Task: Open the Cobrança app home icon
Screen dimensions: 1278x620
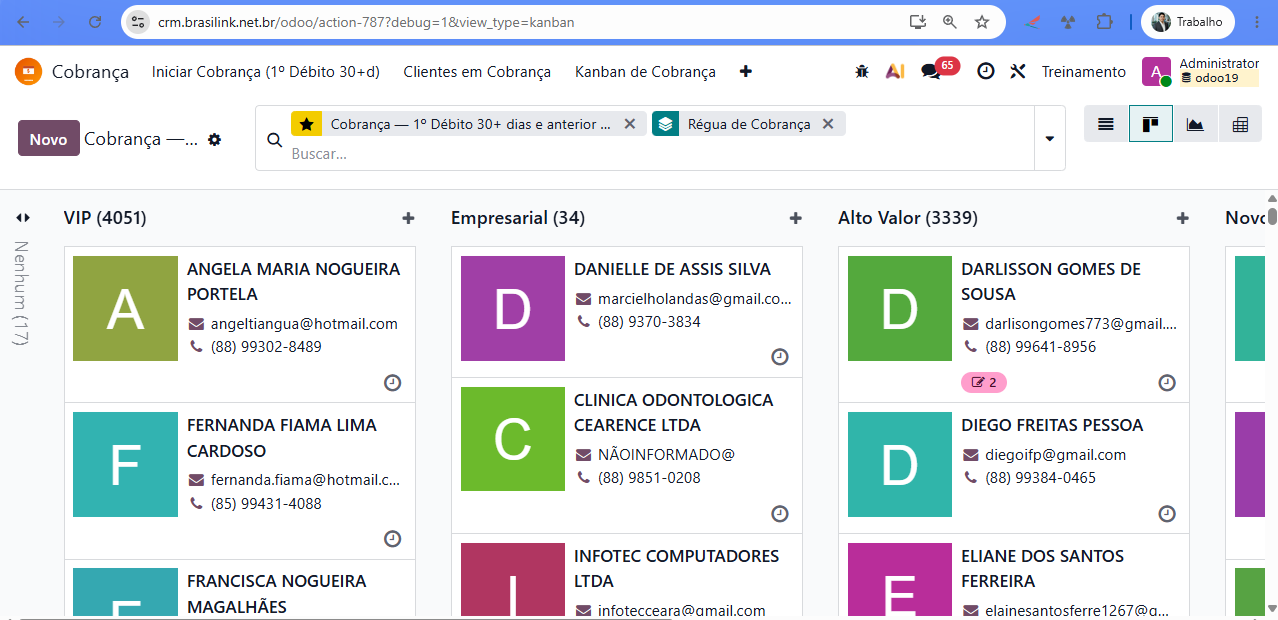Action: 29,71
